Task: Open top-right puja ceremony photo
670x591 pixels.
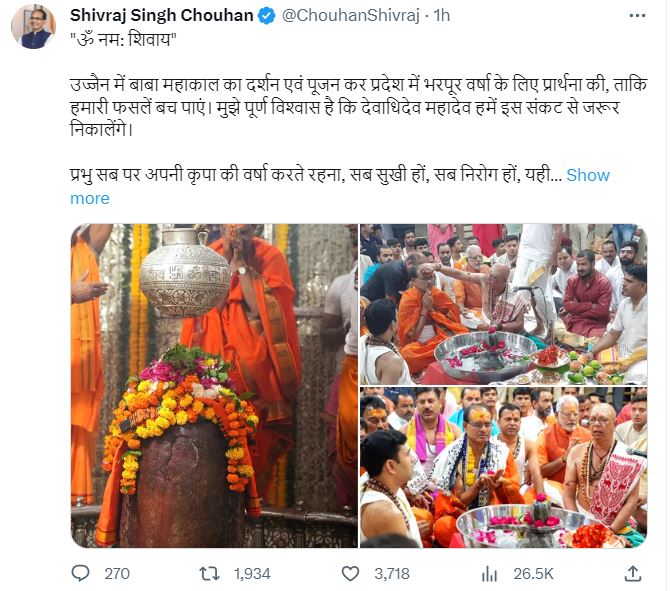Action: coord(503,304)
